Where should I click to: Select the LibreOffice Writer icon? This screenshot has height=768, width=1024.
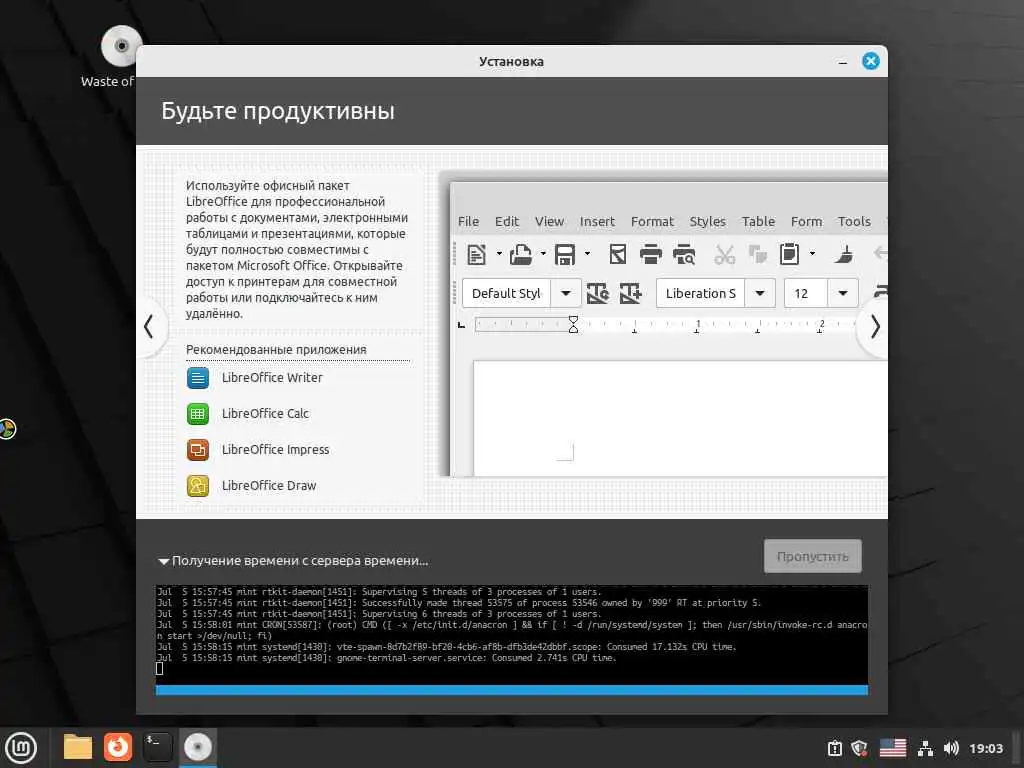click(x=198, y=377)
